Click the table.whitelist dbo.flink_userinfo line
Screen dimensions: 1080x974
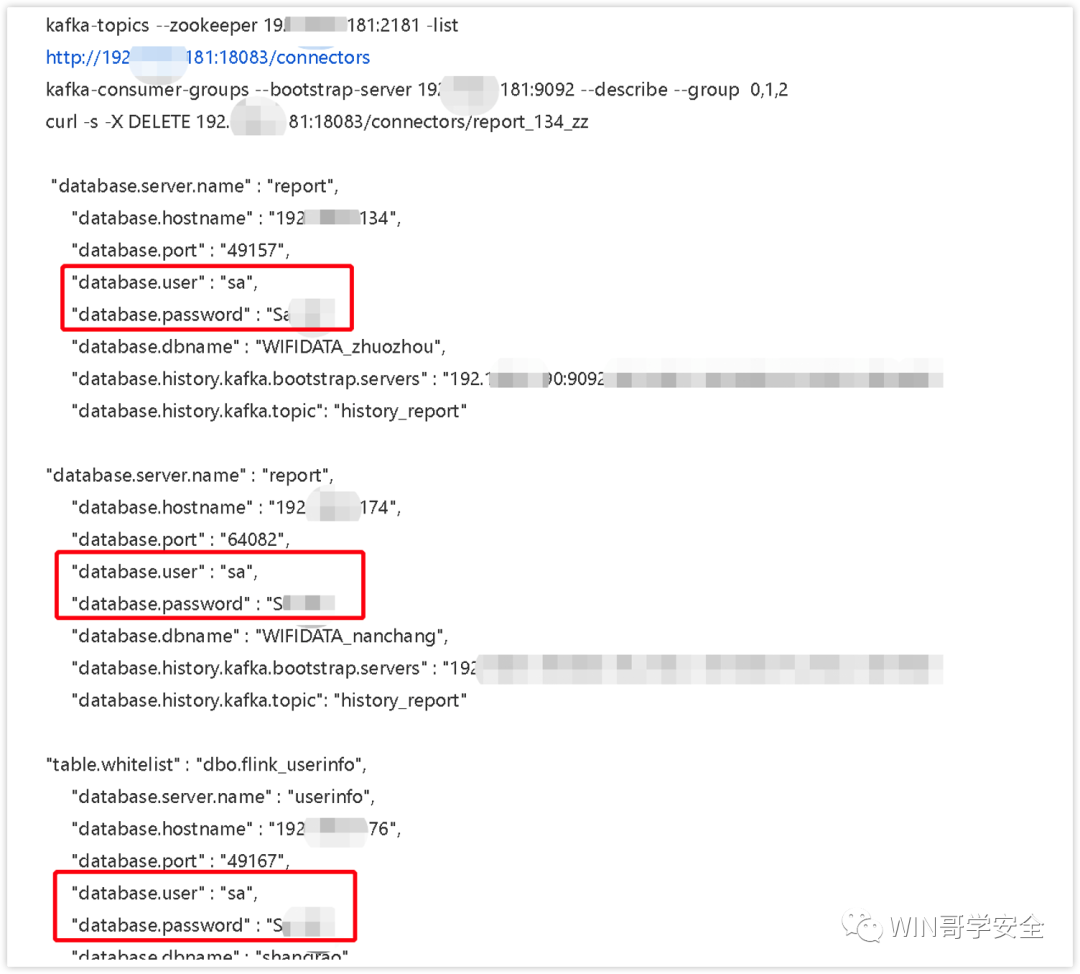(206, 765)
